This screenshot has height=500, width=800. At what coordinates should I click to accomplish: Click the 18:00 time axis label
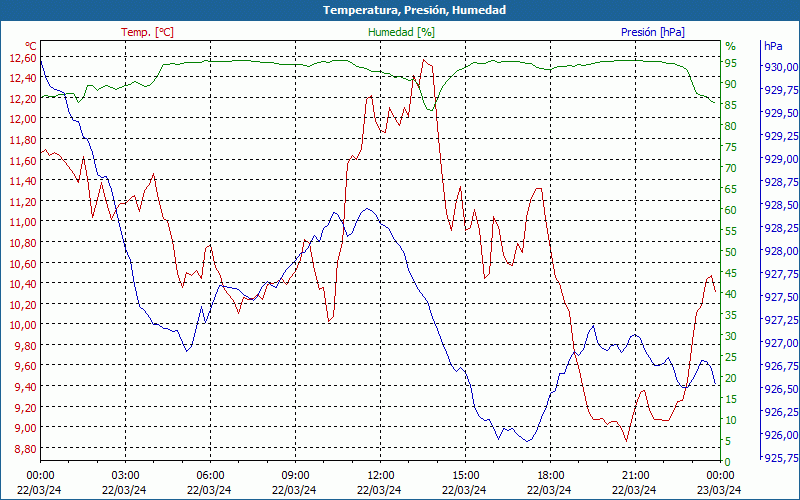point(550,476)
